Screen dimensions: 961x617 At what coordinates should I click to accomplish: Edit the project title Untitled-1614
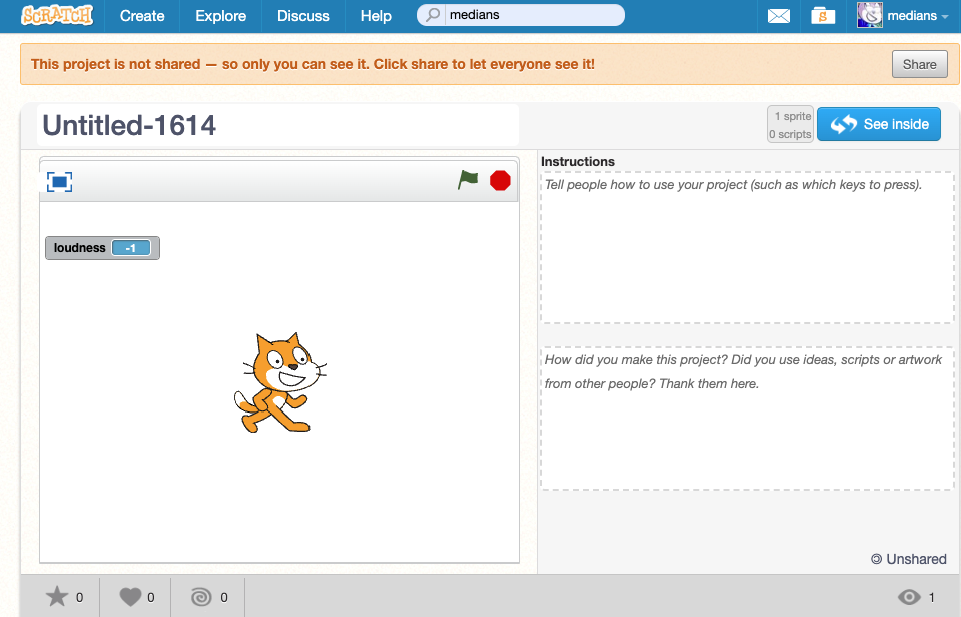[277, 126]
